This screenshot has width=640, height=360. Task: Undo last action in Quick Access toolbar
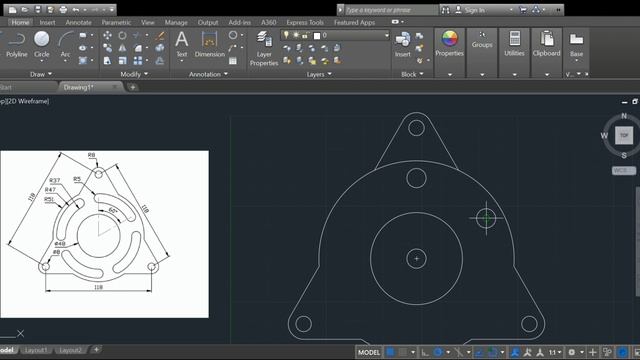[x=76, y=9]
